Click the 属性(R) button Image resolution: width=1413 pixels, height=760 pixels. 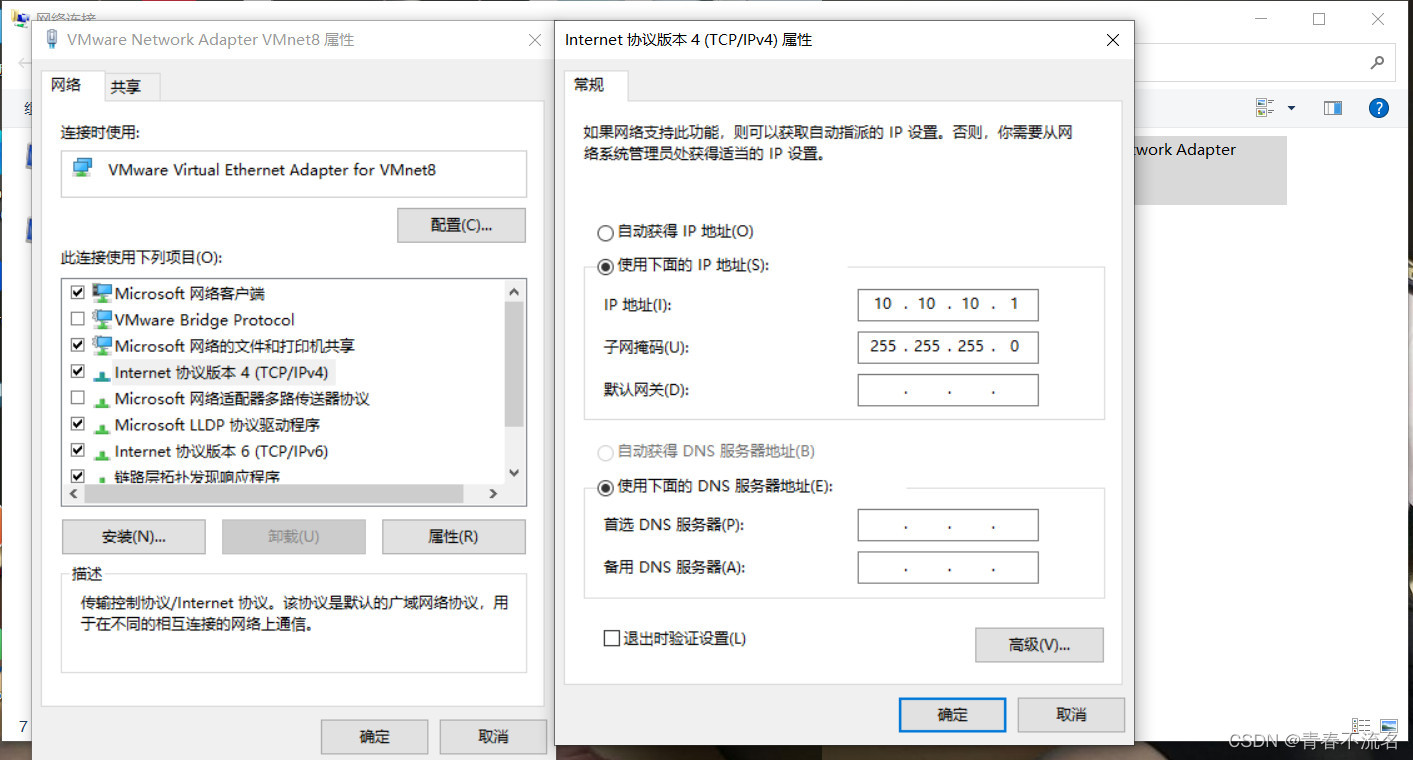click(453, 537)
